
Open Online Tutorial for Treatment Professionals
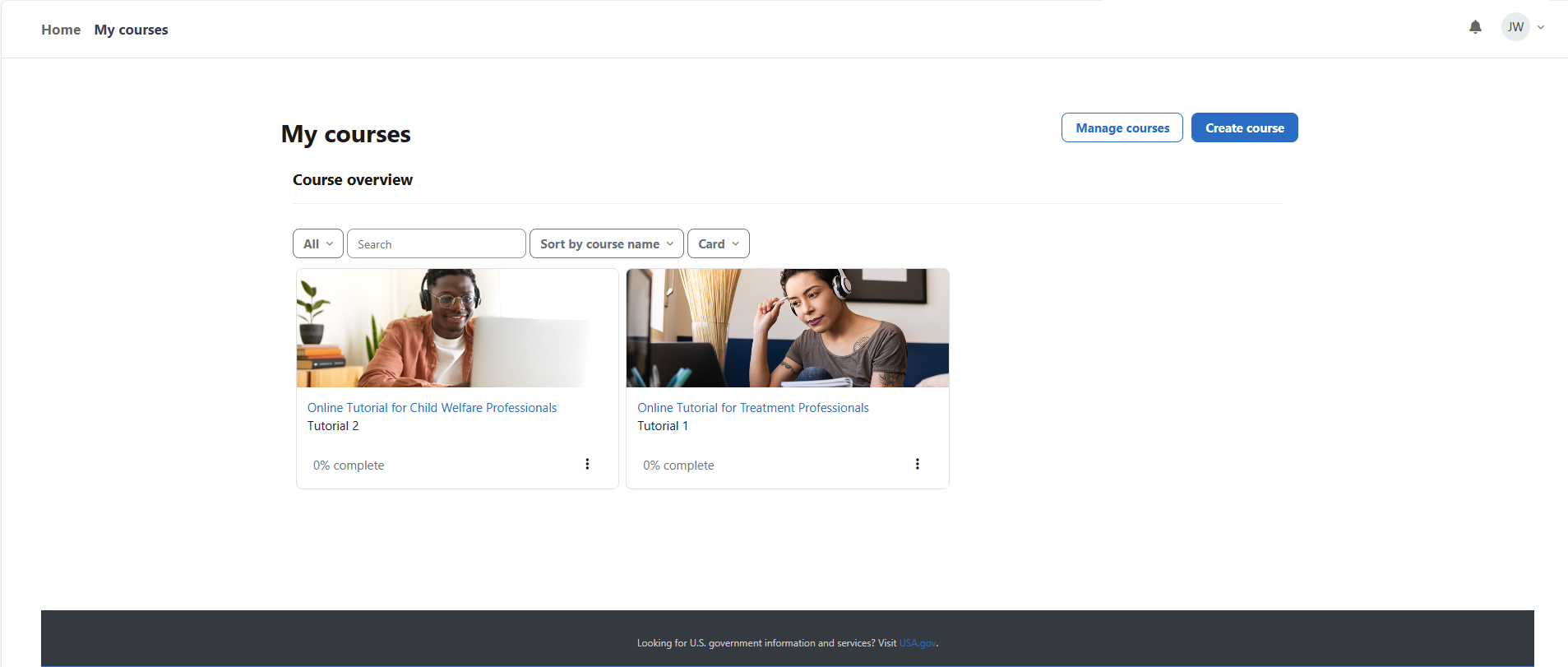pos(752,408)
